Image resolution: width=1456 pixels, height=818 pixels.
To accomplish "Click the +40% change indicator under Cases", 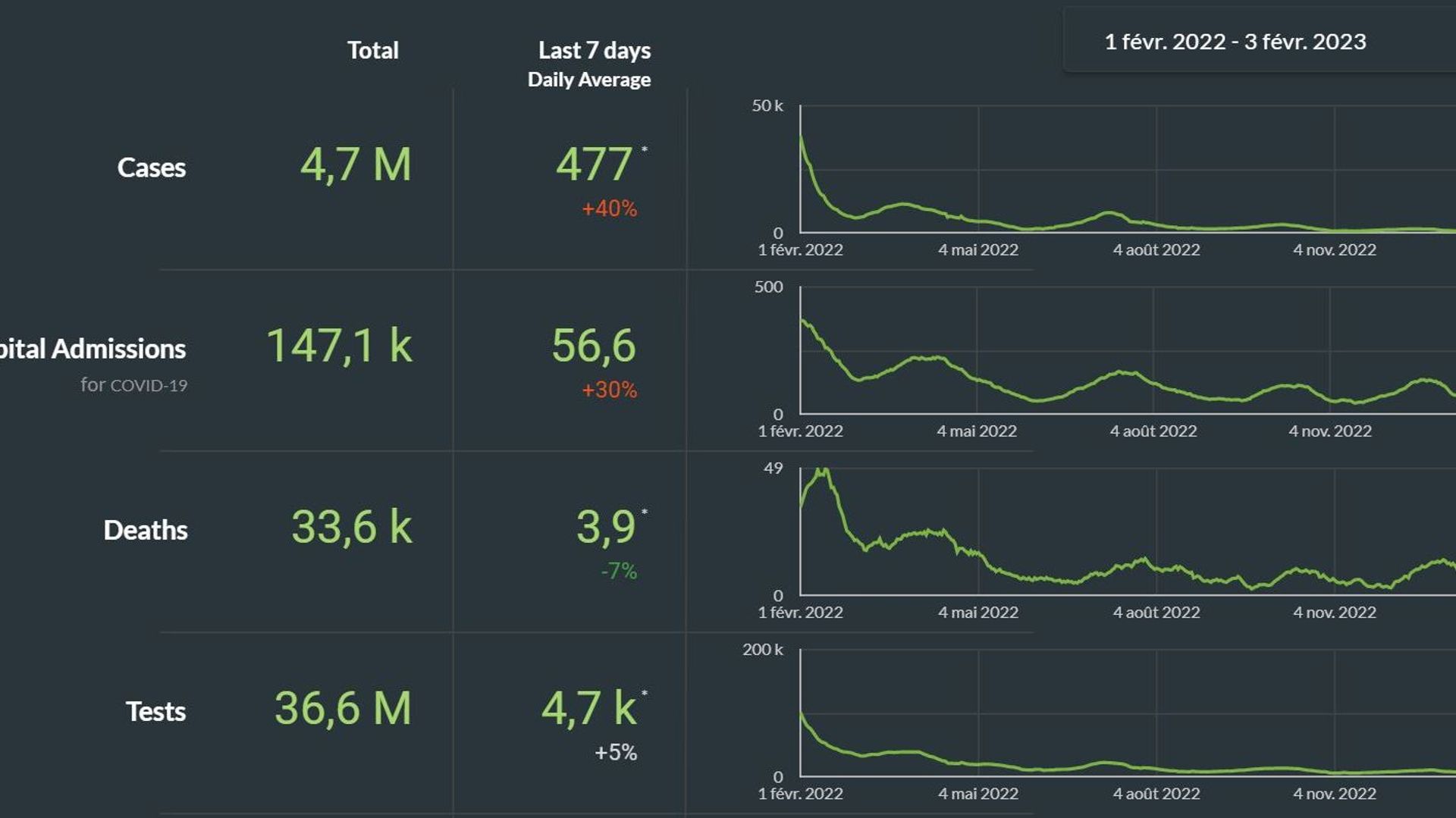I will coord(609,208).
